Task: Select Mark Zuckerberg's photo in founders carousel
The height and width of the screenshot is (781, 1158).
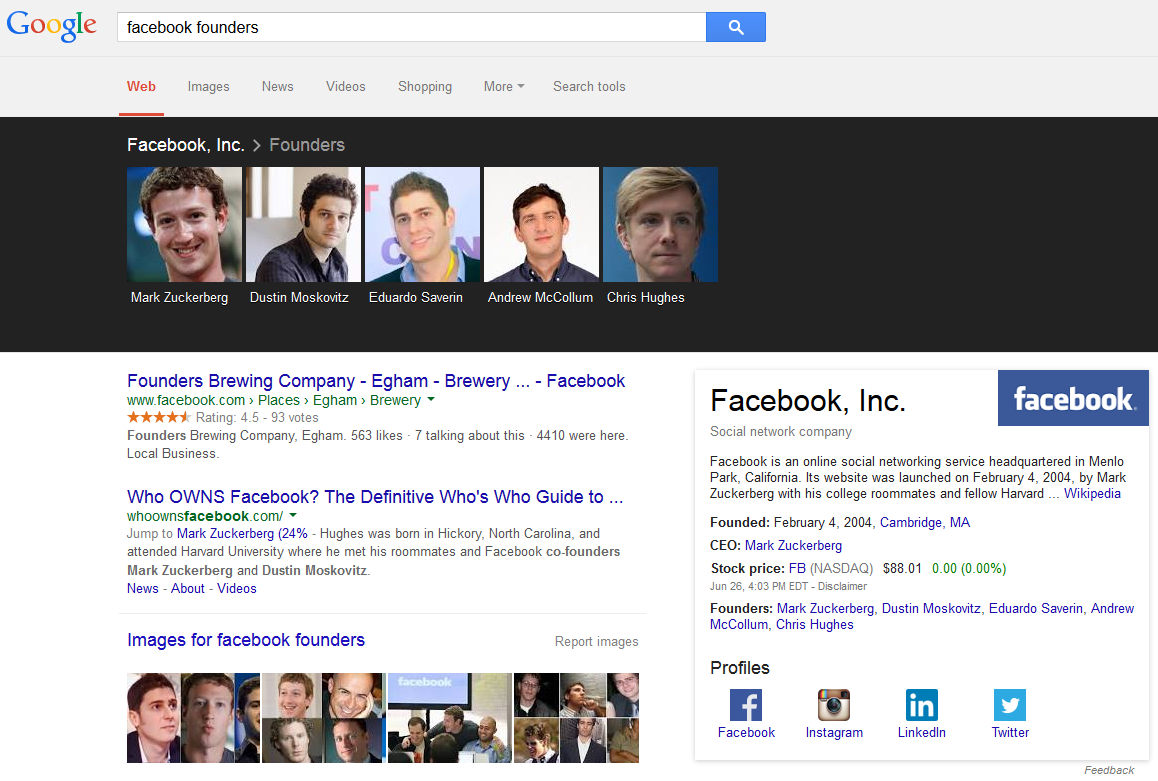Action: point(184,225)
